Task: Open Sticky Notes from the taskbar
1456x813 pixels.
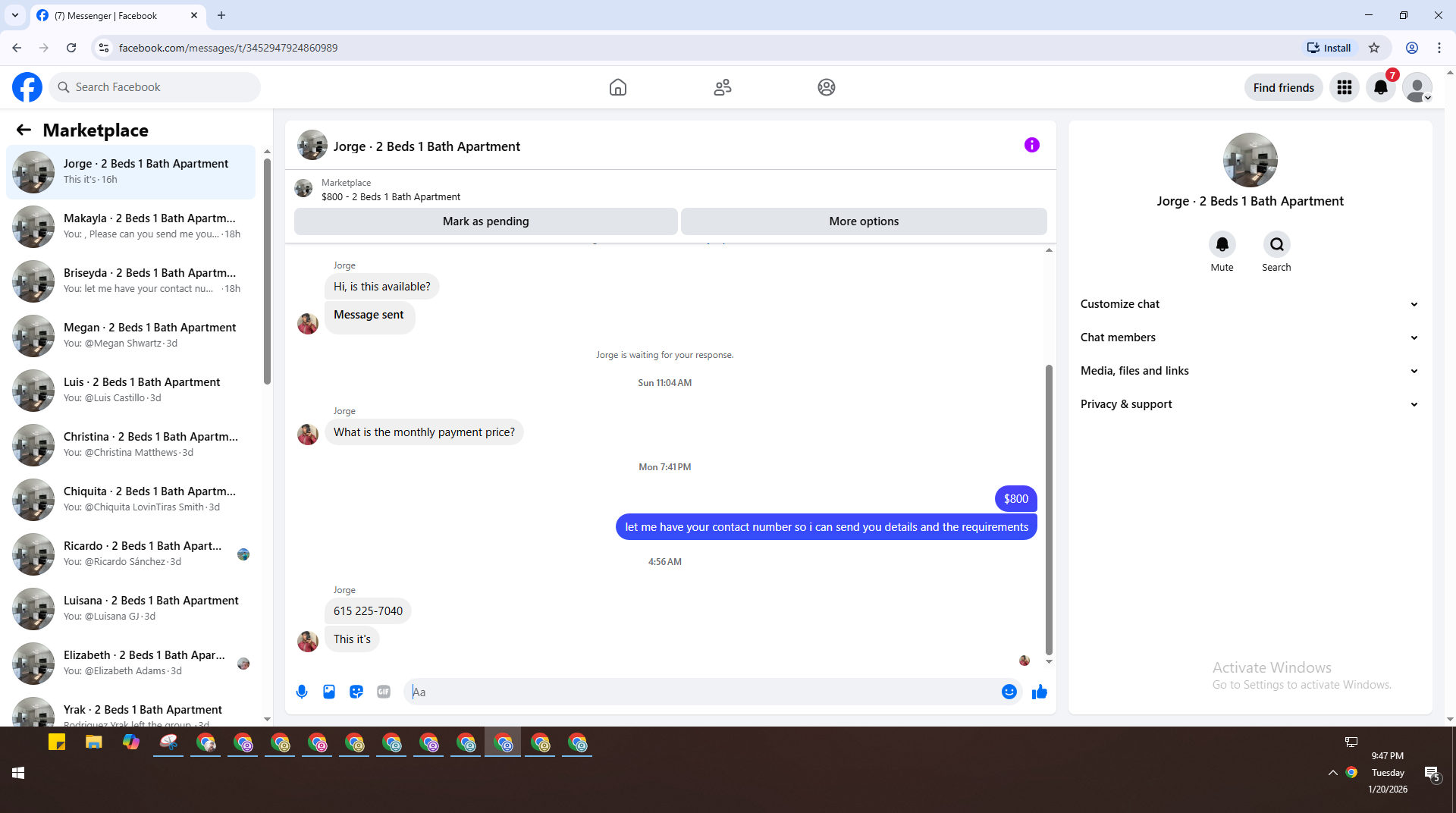Action: click(x=57, y=742)
